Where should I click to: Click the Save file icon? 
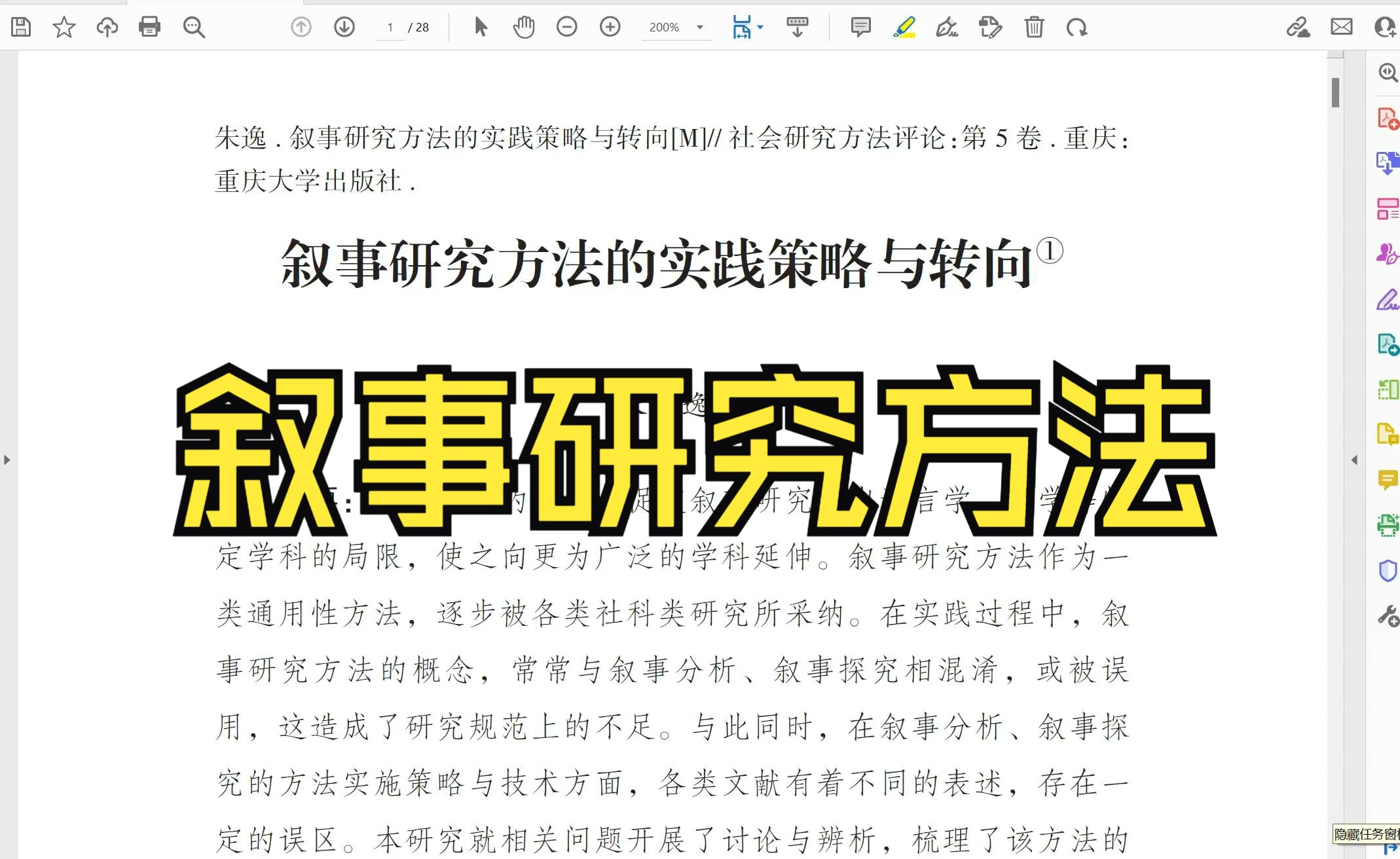(x=21, y=27)
